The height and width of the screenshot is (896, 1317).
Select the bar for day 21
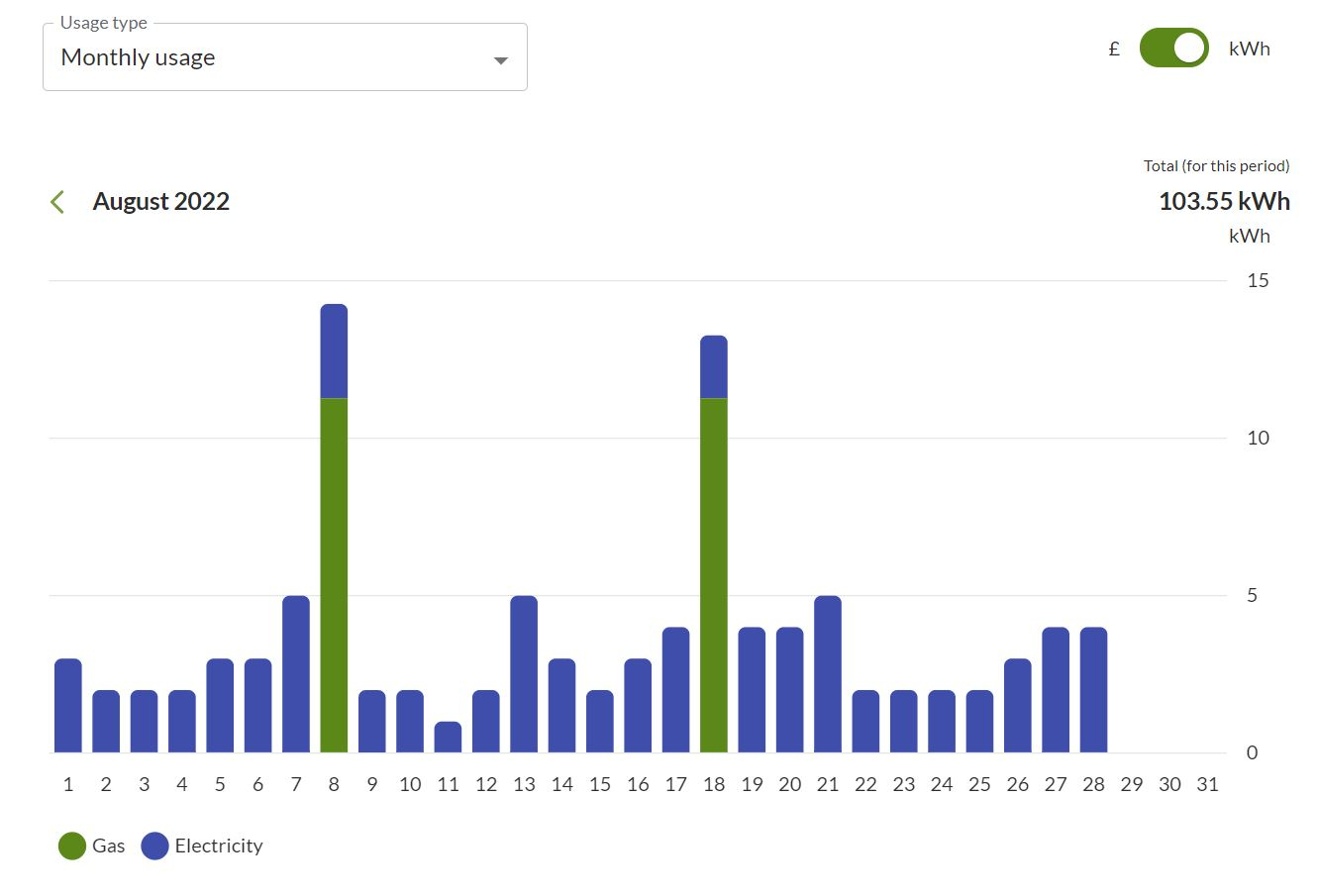[828, 674]
